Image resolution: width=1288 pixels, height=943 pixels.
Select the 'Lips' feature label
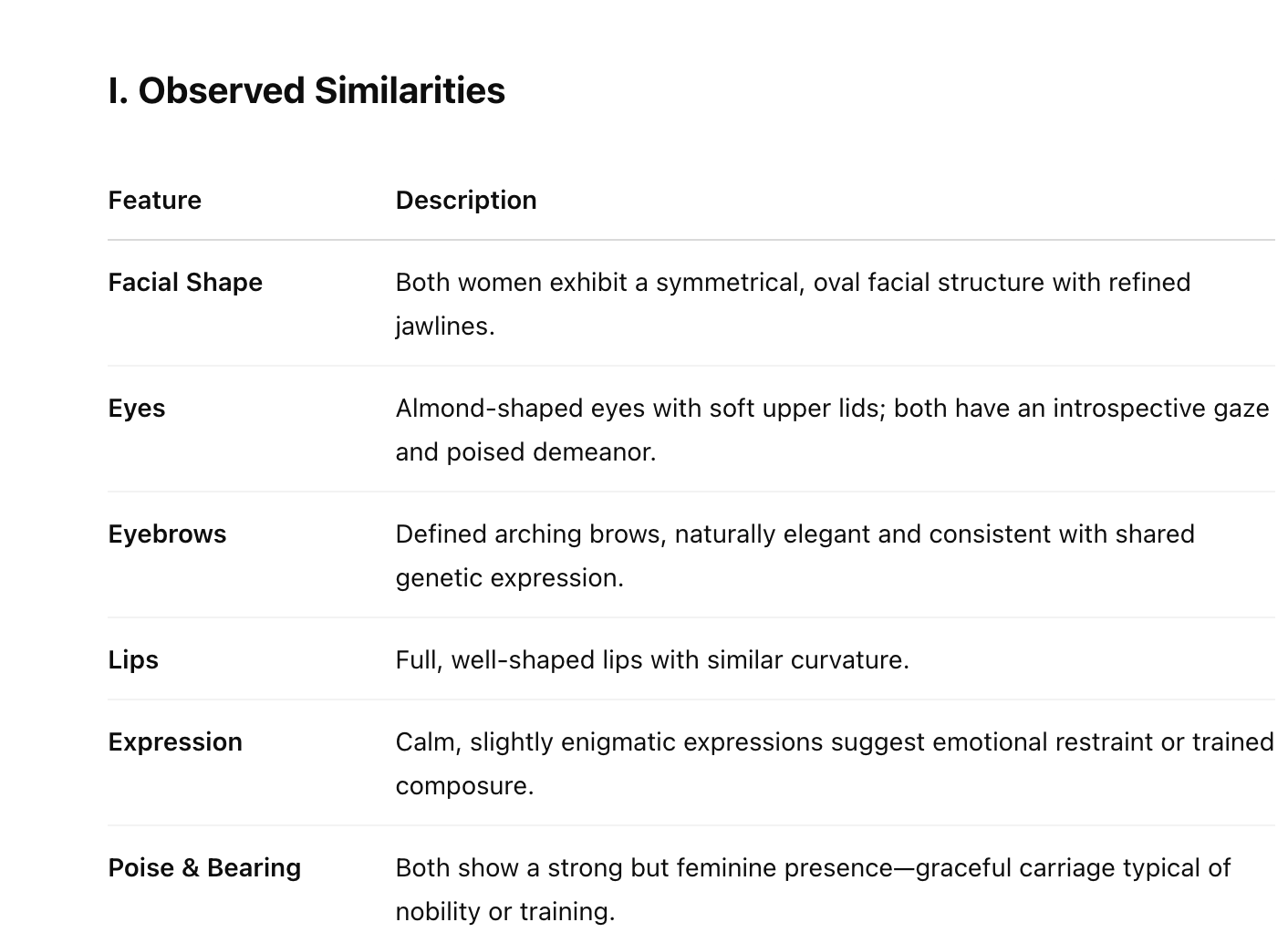pos(133,660)
